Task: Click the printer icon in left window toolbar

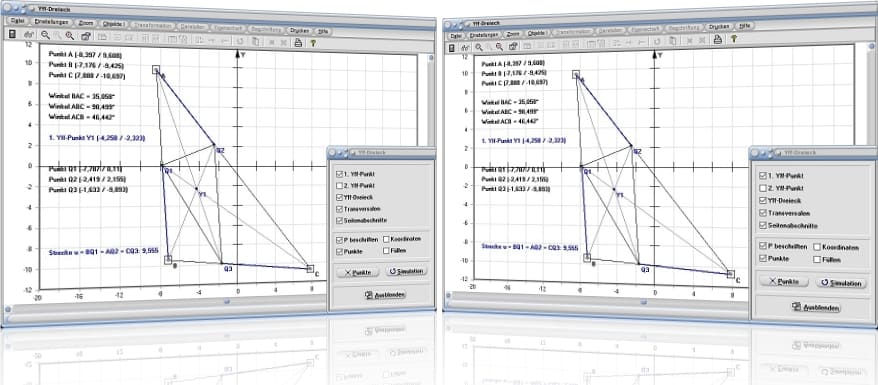Action: (299, 42)
